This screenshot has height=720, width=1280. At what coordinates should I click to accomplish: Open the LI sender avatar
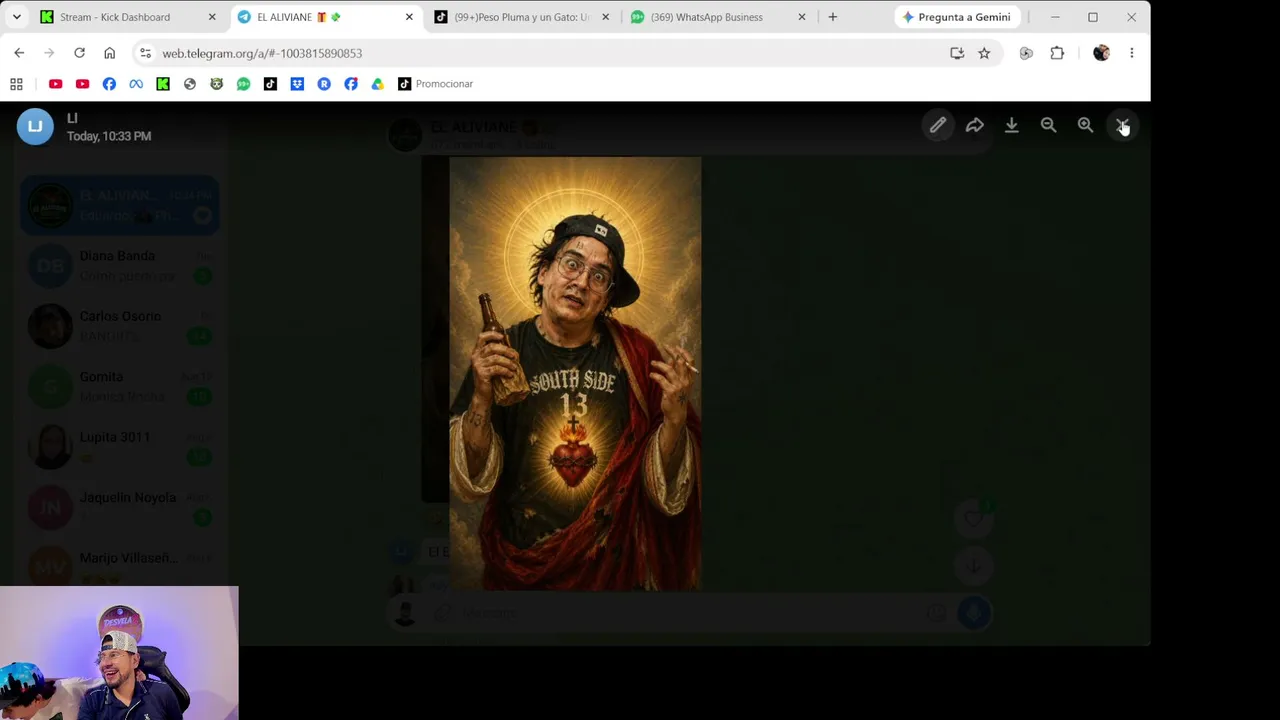click(35, 126)
